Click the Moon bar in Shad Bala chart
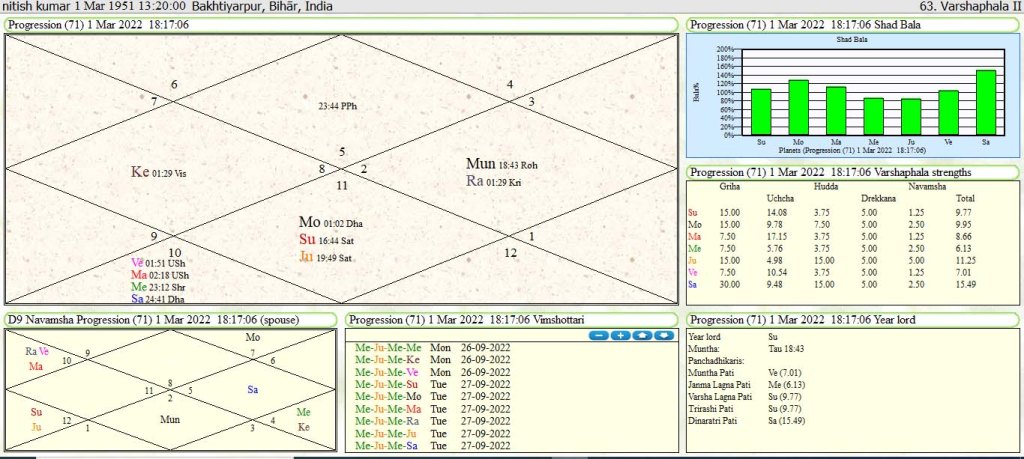This screenshot has height=459, width=1024. point(798,107)
